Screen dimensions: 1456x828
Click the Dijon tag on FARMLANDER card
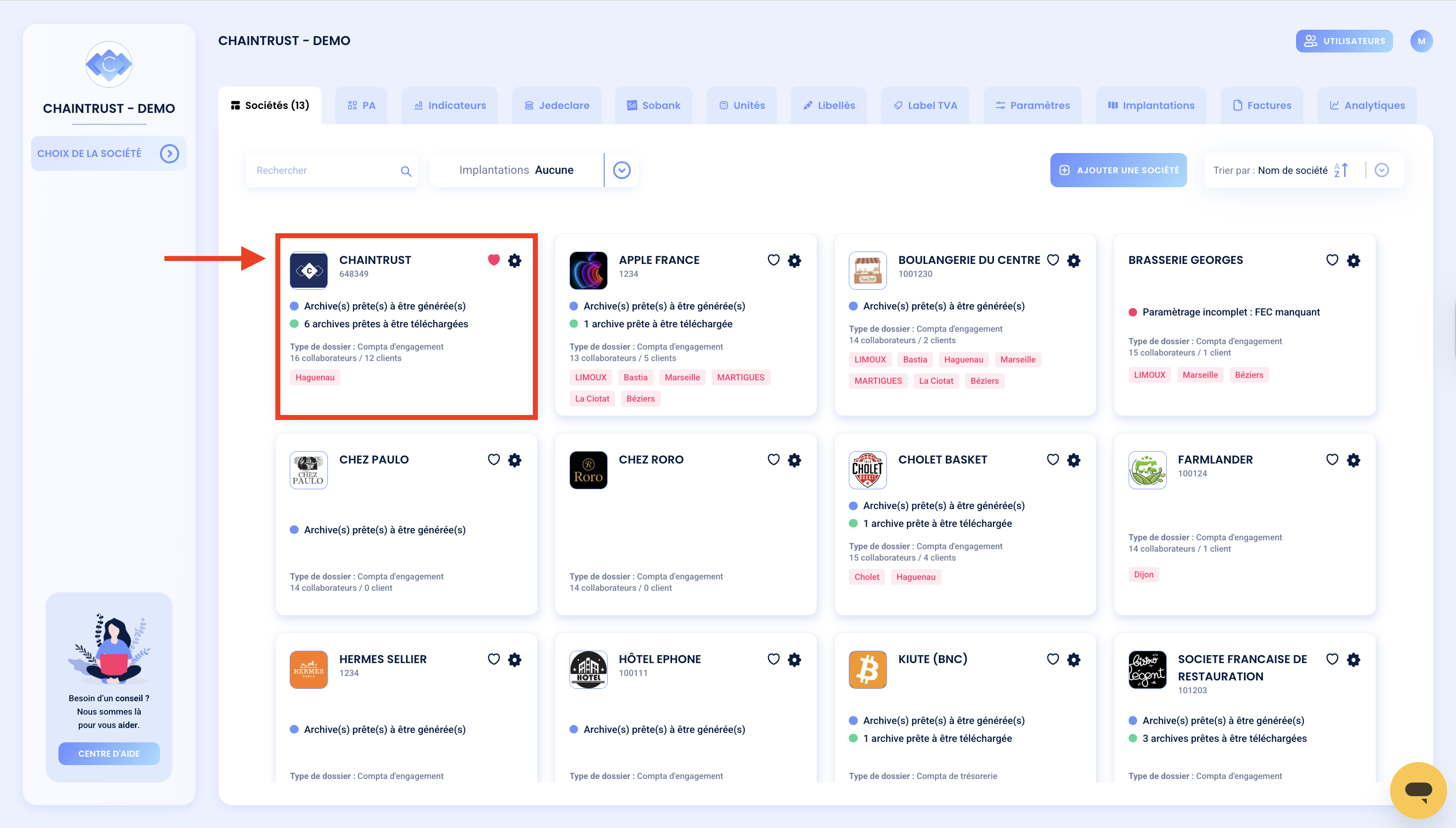pyautogui.click(x=1144, y=574)
